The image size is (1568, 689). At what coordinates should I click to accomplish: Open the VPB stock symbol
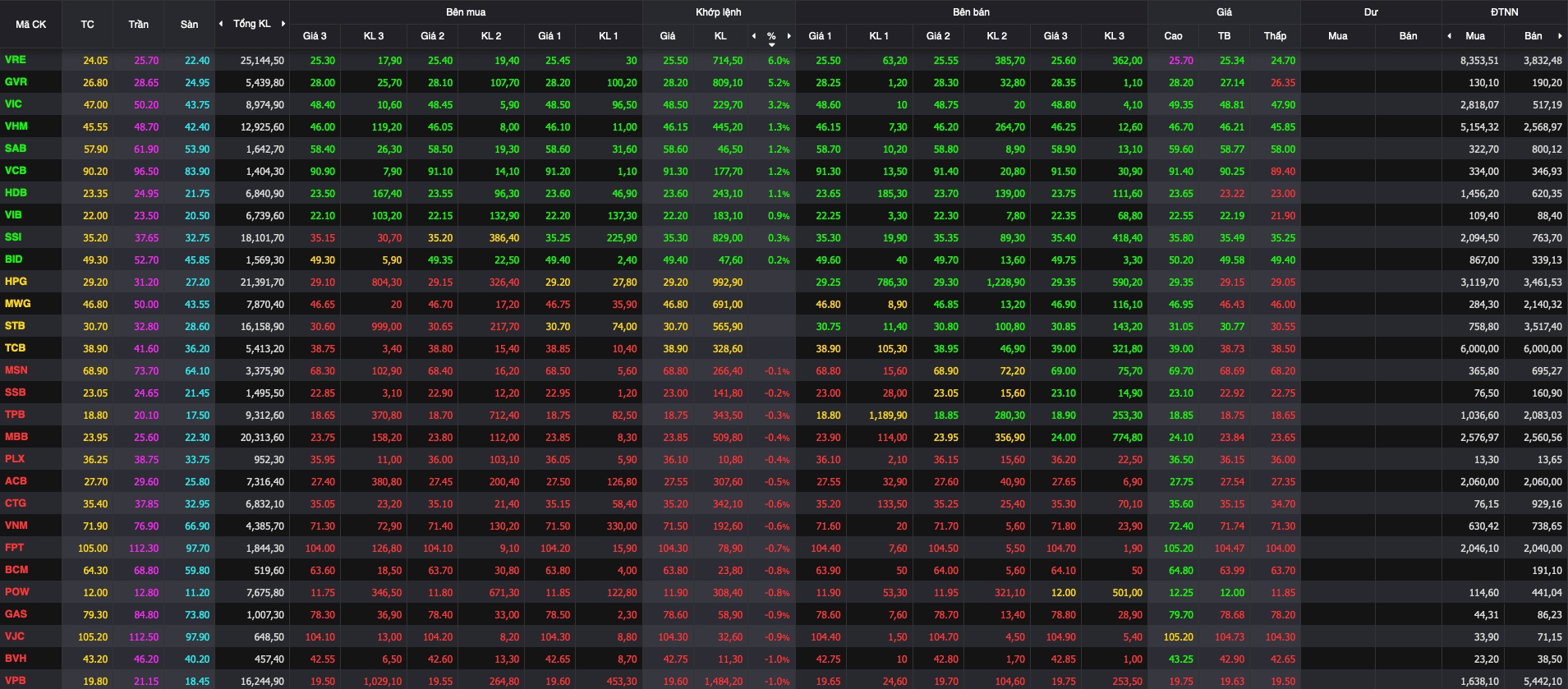pyautogui.click(x=16, y=681)
